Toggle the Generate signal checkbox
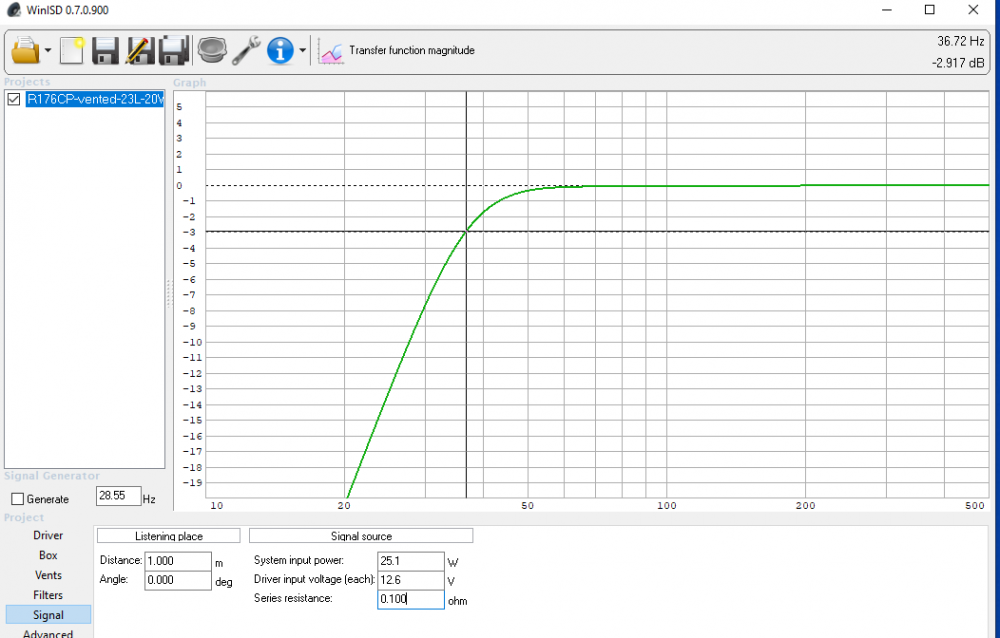 (17, 499)
